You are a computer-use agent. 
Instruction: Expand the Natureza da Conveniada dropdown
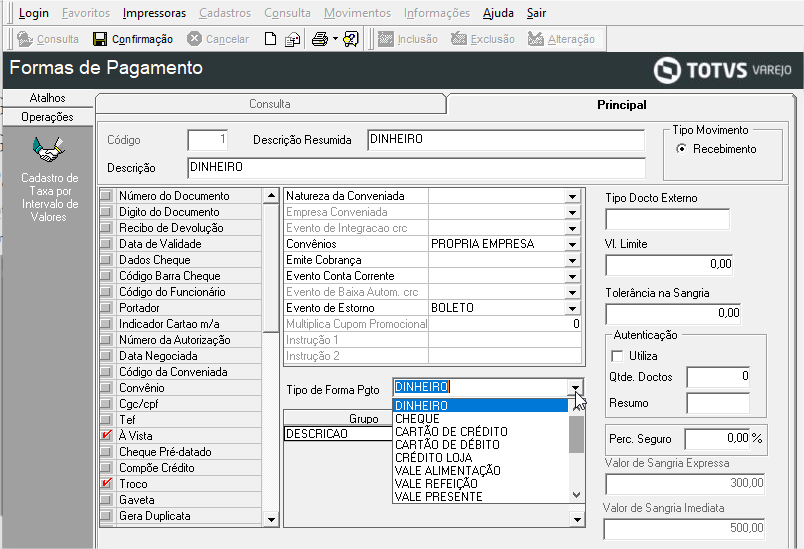click(572, 196)
